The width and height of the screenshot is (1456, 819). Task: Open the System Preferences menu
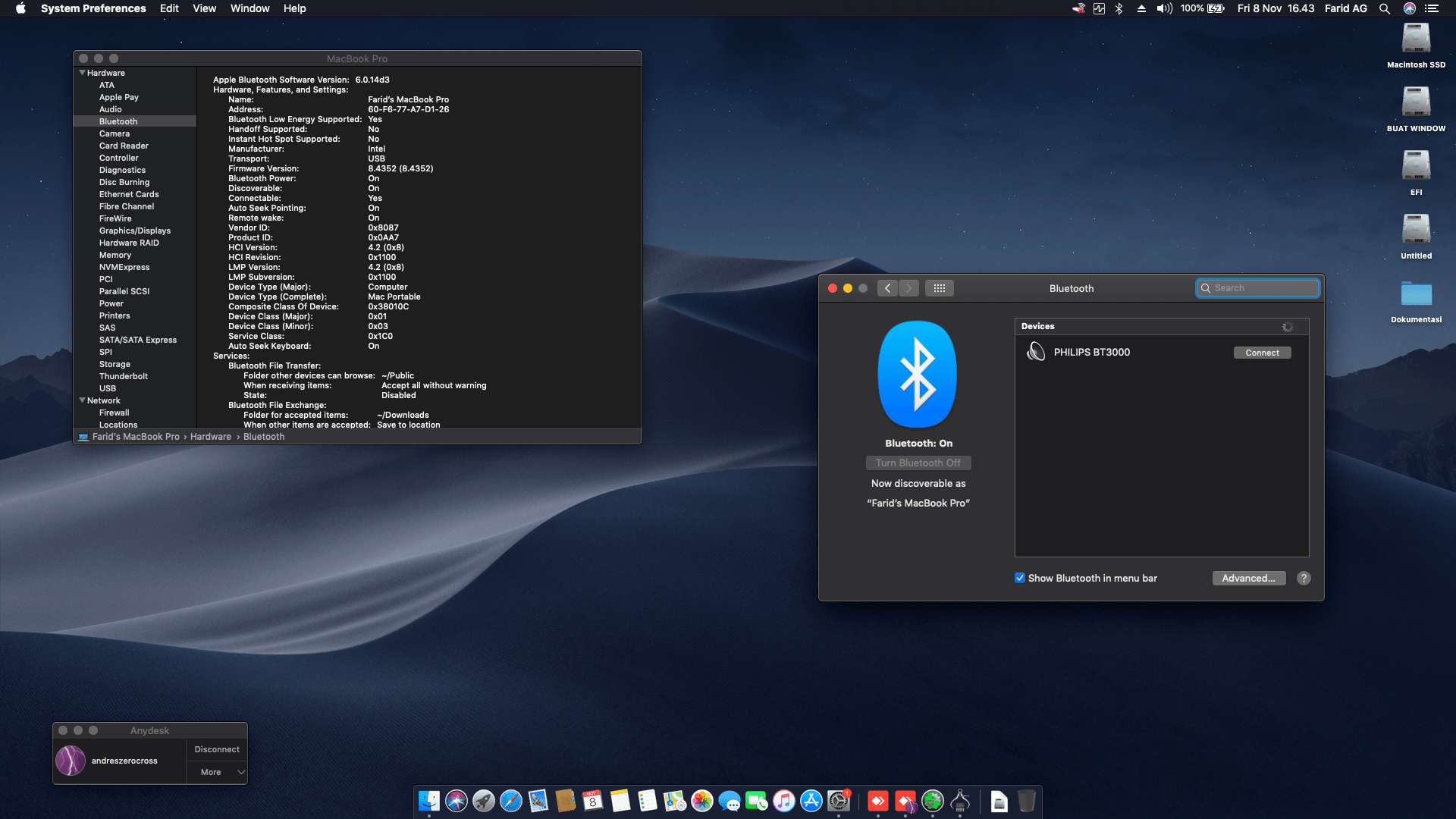click(94, 8)
